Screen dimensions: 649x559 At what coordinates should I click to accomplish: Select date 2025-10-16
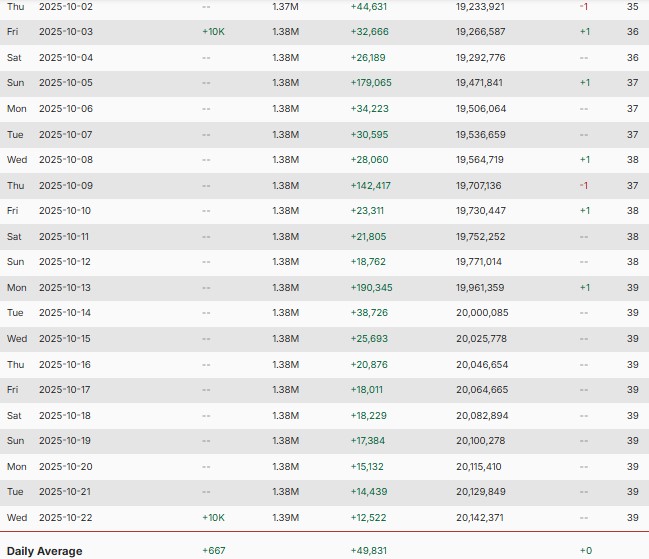(x=65, y=365)
